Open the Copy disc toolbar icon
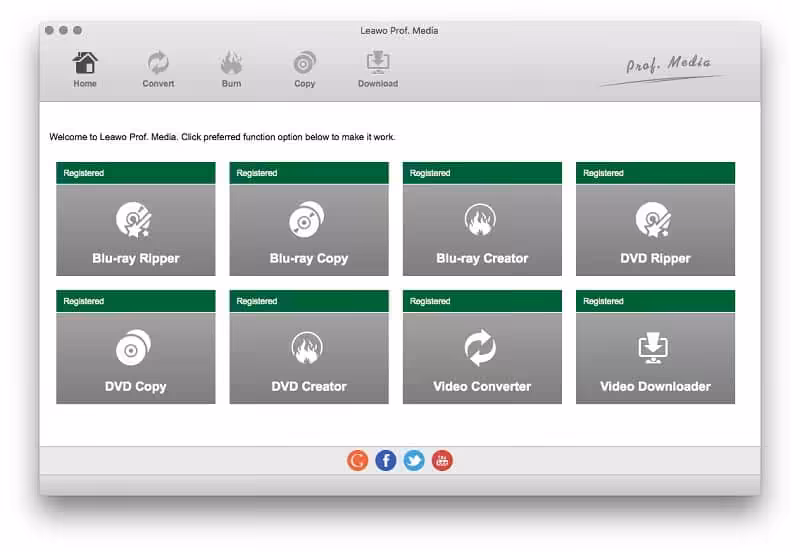 click(x=305, y=69)
